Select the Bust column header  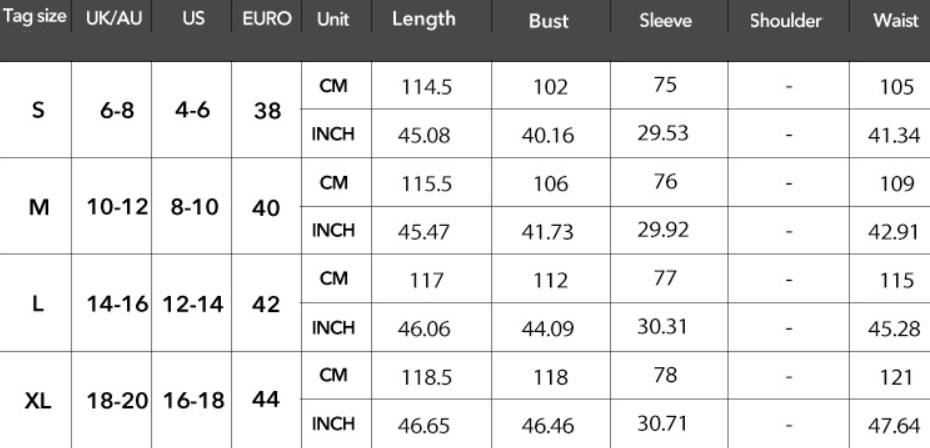click(x=548, y=20)
